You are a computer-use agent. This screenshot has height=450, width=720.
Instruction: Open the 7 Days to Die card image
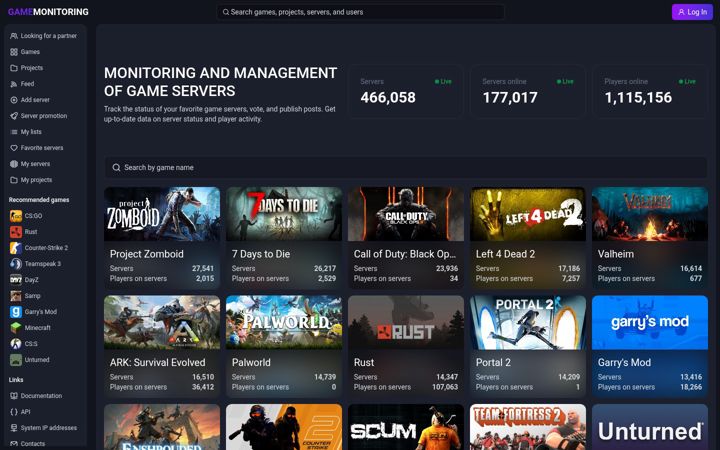tap(284, 214)
